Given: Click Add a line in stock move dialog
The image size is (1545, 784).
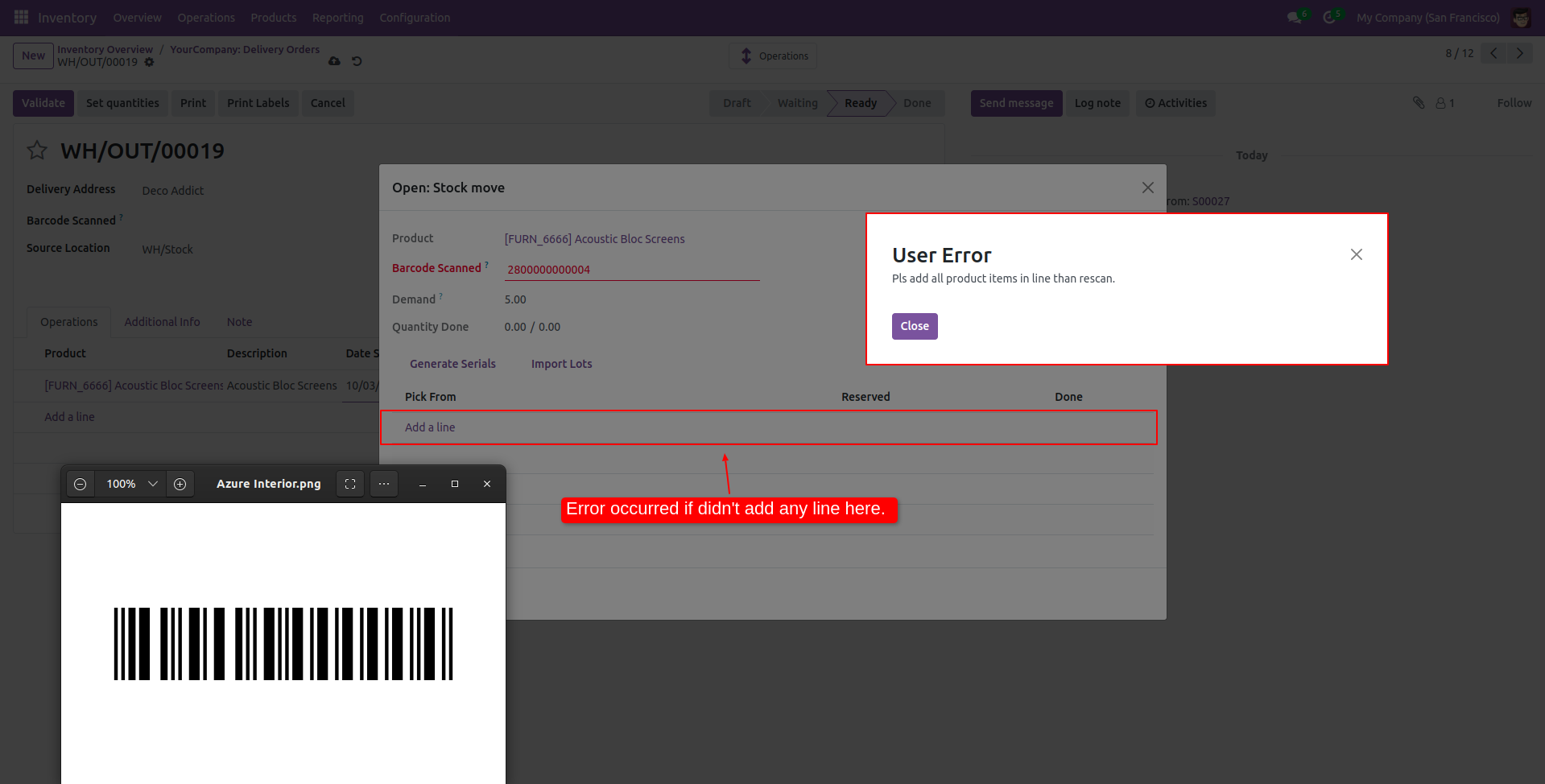Looking at the screenshot, I should pyautogui.click(x=430, y=427).
